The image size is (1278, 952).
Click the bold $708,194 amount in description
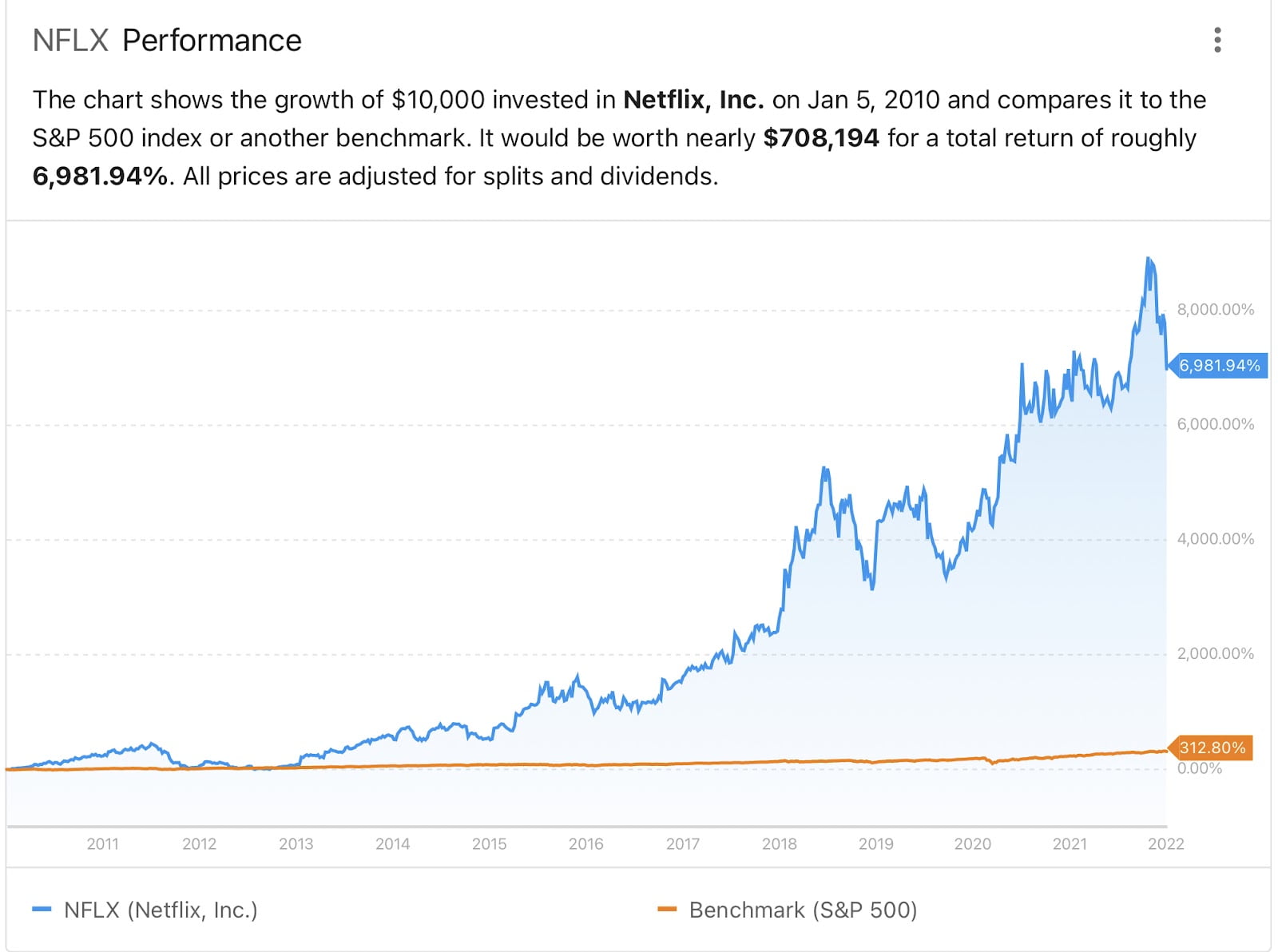click(821, 138)
